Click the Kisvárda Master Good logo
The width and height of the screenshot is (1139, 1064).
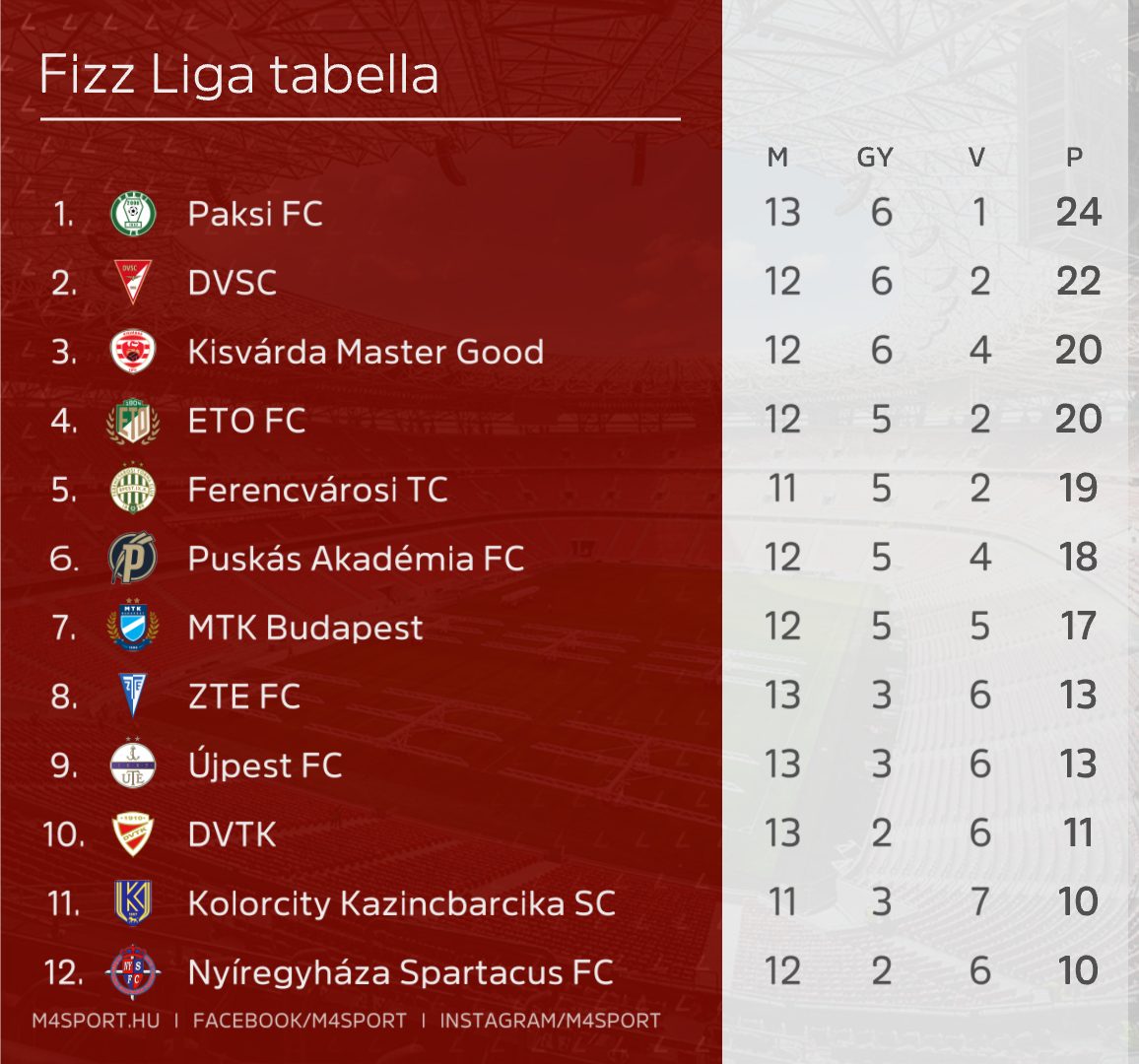click(133, 352)
